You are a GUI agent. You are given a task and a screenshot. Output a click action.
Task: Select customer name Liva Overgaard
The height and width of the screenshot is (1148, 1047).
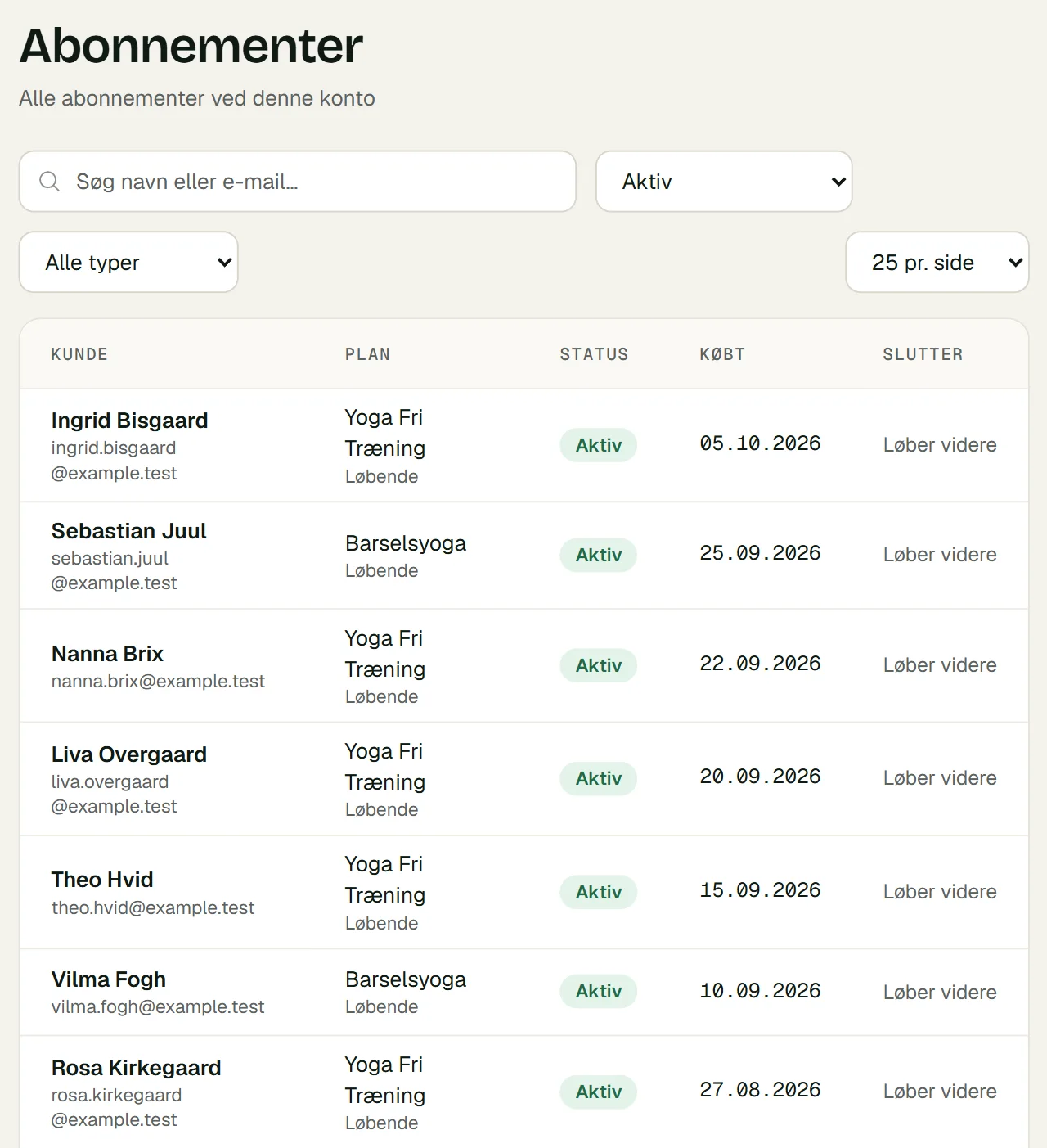pos(128,754)
